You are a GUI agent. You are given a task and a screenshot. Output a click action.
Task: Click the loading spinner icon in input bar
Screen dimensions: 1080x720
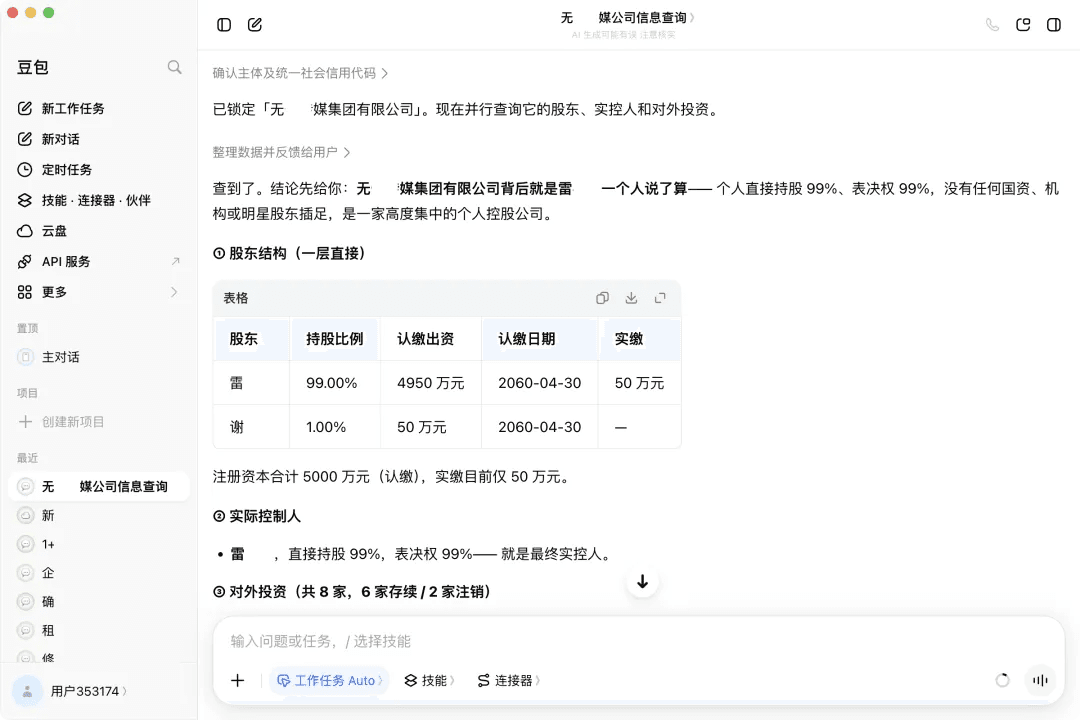click(1002, 681)
